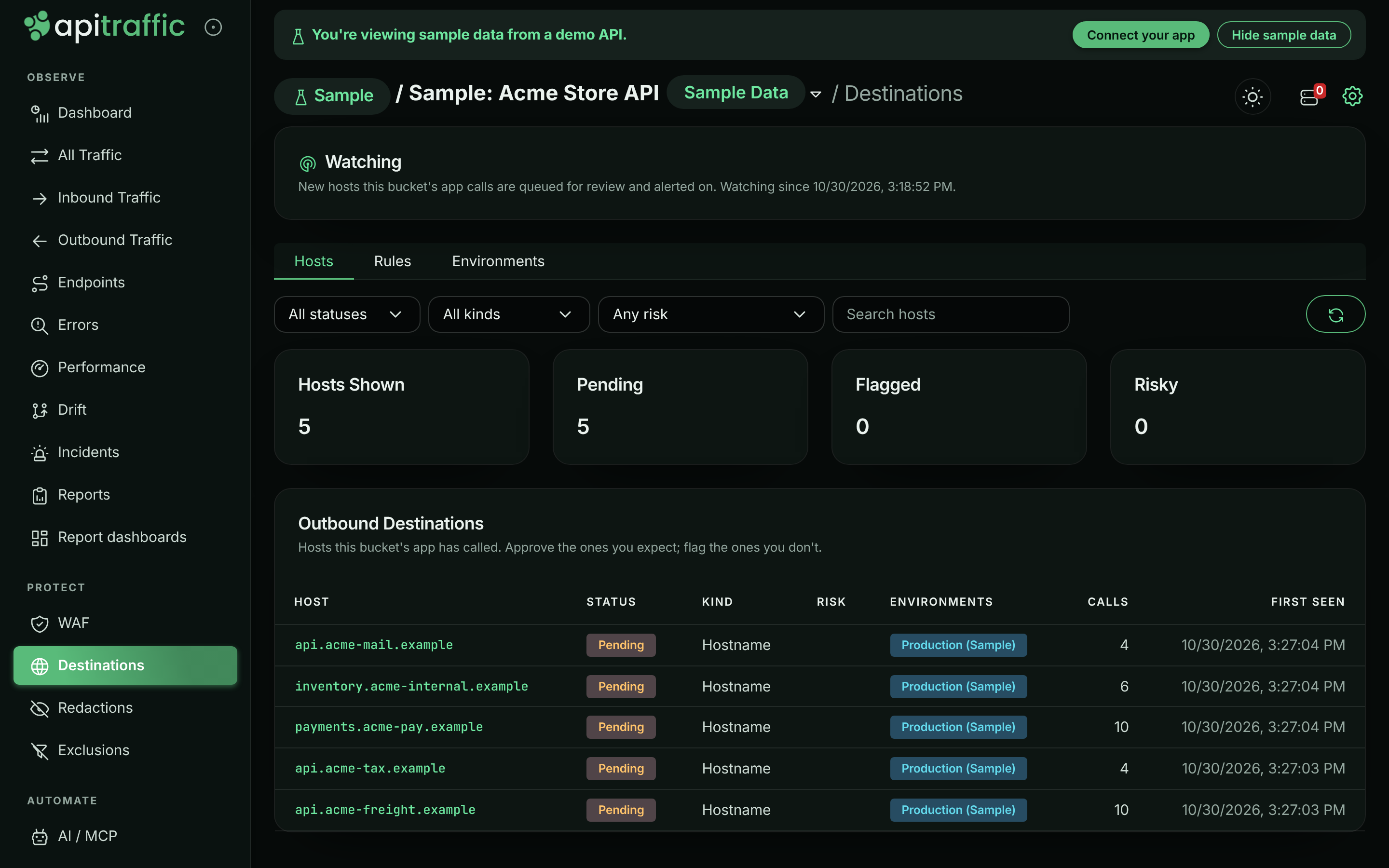Open host api.acme-tax.example
The width and height of the screenshot is (1389, 868).
pos(369,768)
